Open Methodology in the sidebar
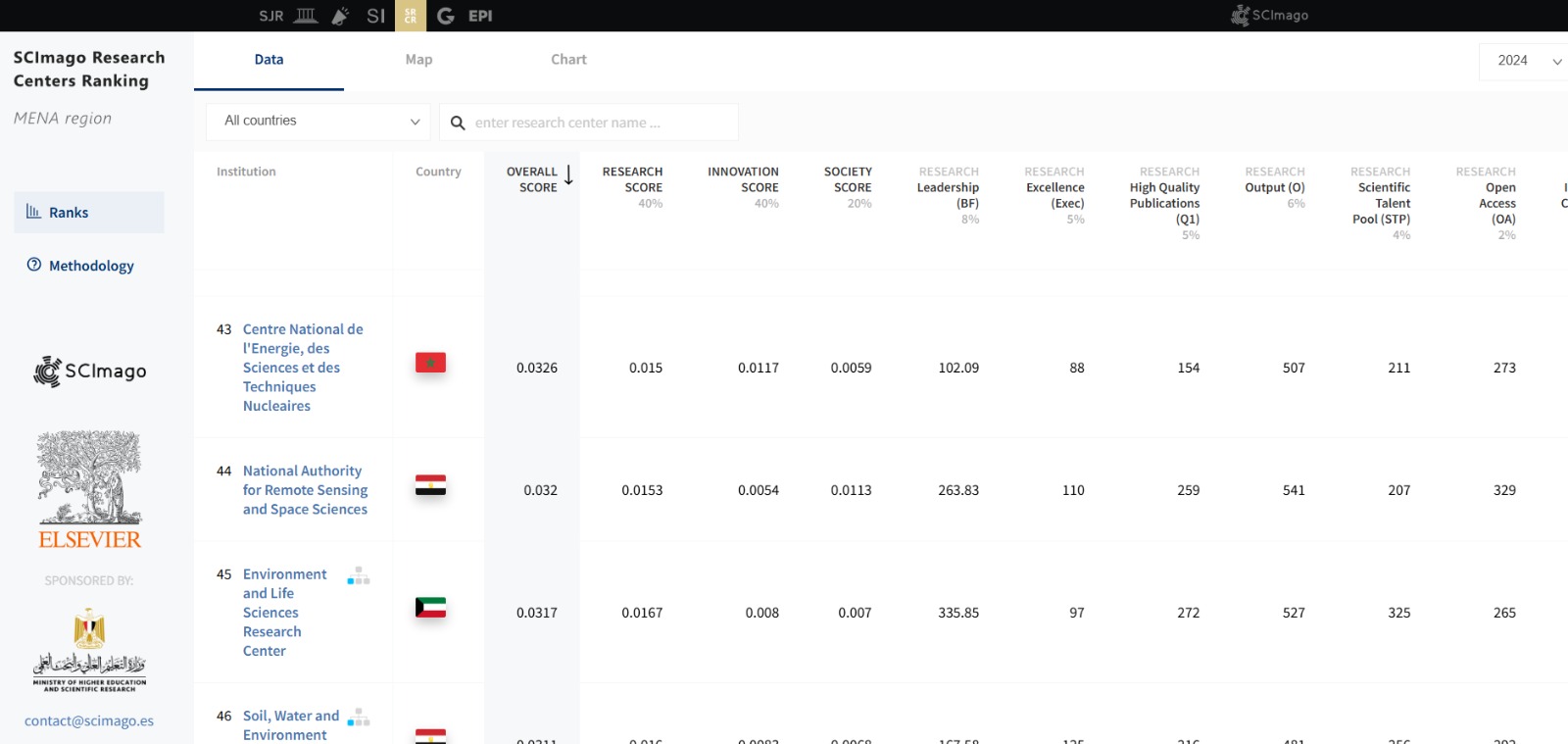 point(90,266)
